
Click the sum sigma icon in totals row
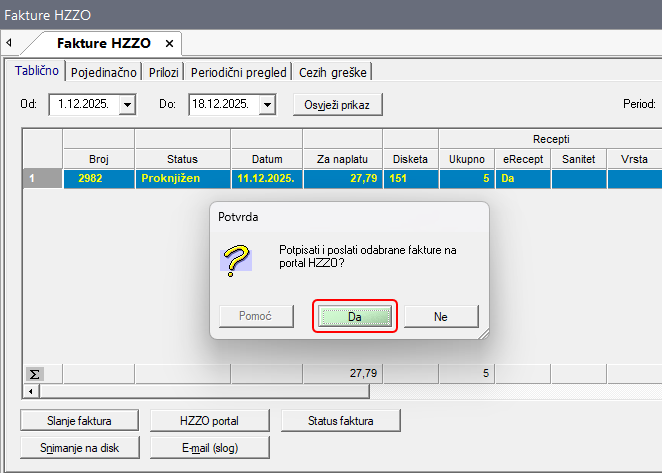pyautogui.click(x=34, y=373)
